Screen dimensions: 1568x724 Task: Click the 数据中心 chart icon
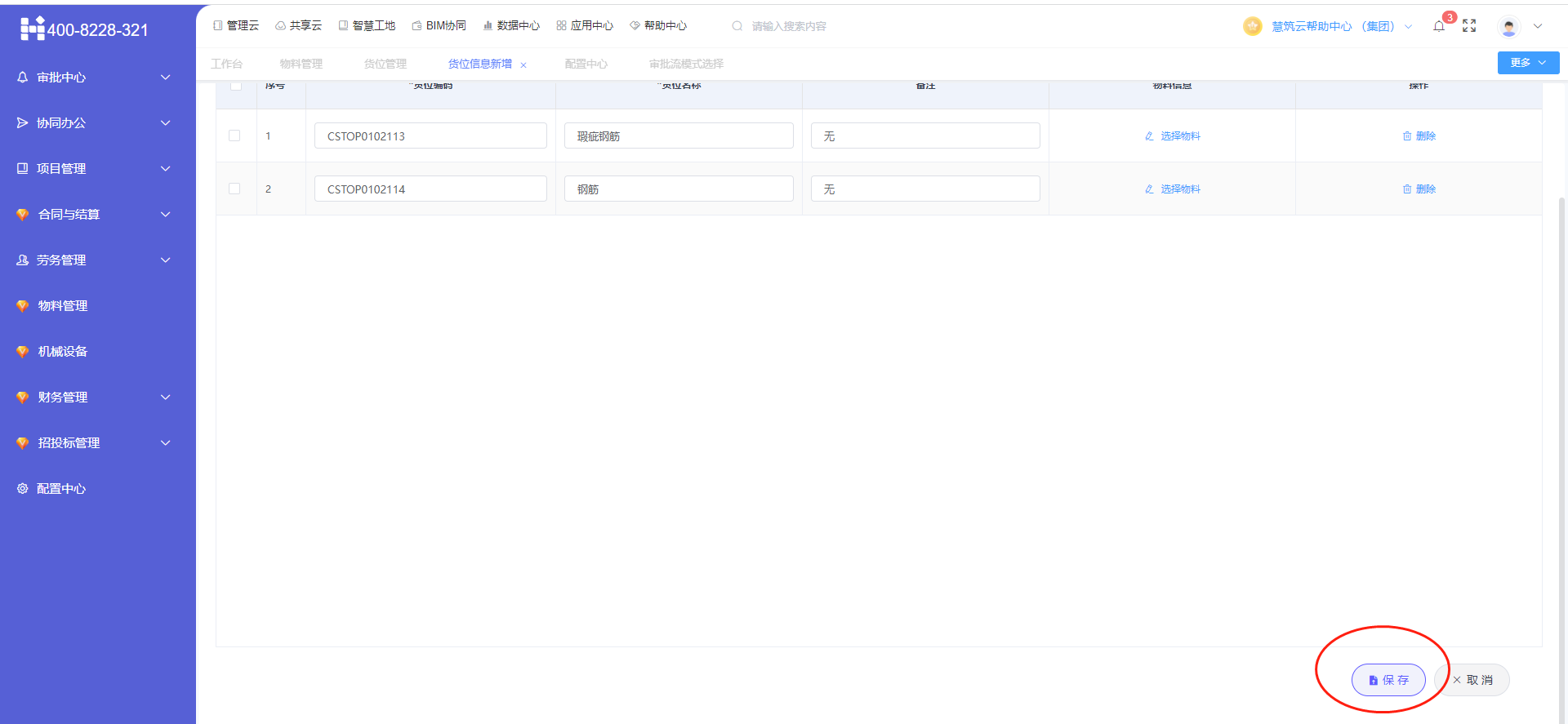coord(488,25)
